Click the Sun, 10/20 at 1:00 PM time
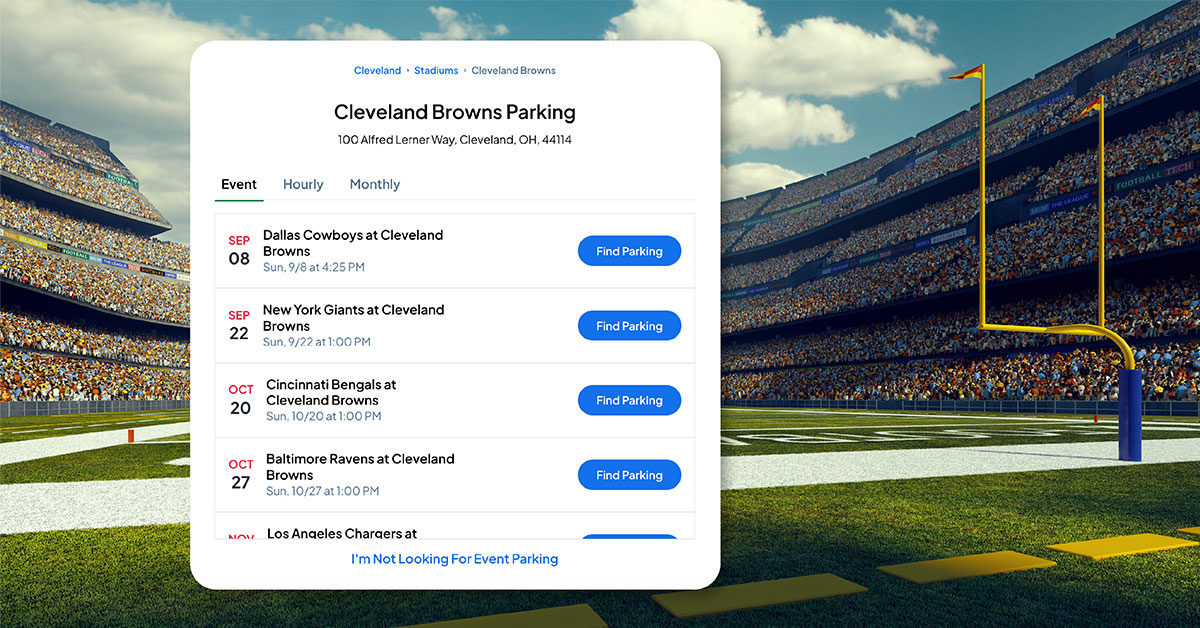Screen dimensions: 1200x628 [323, 416]
